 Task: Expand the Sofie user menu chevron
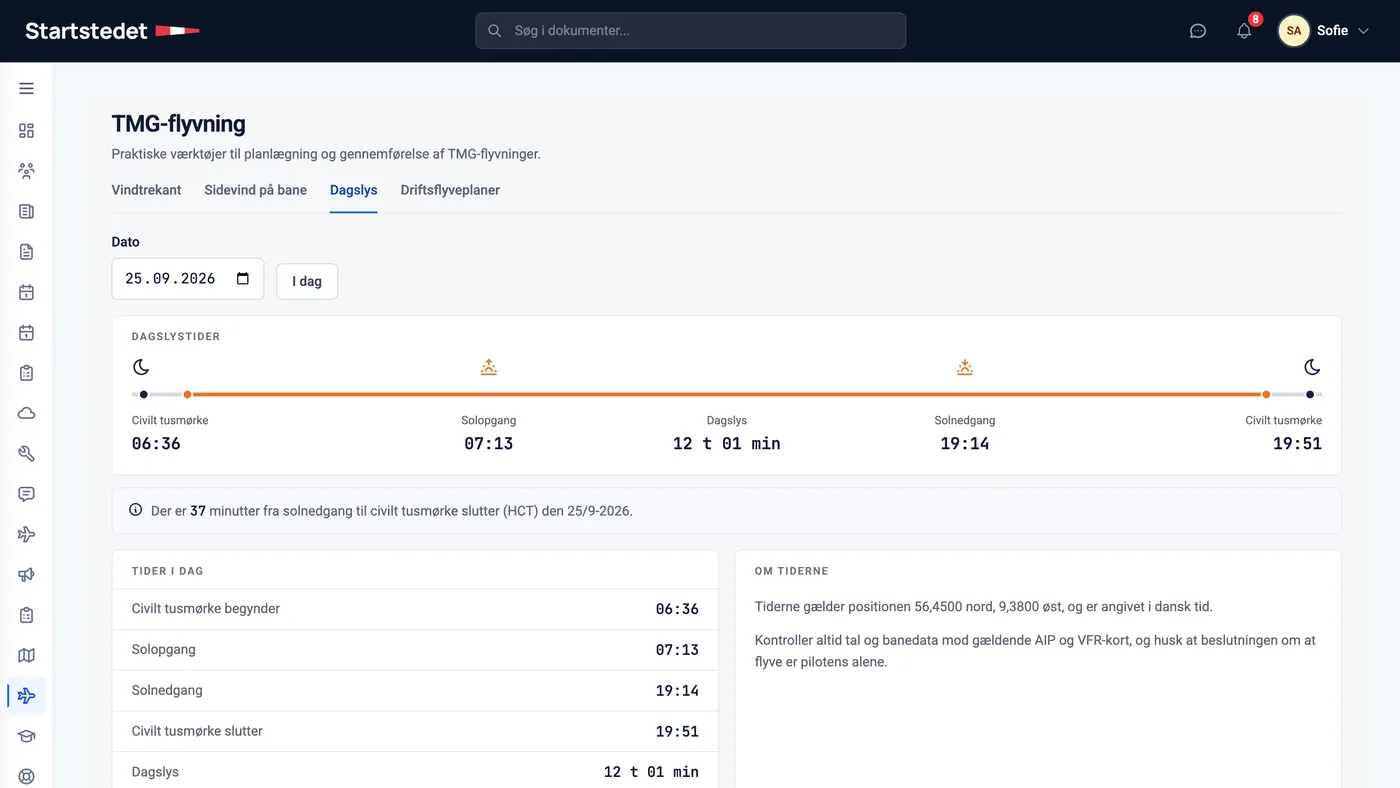[x=1362, y=31]
